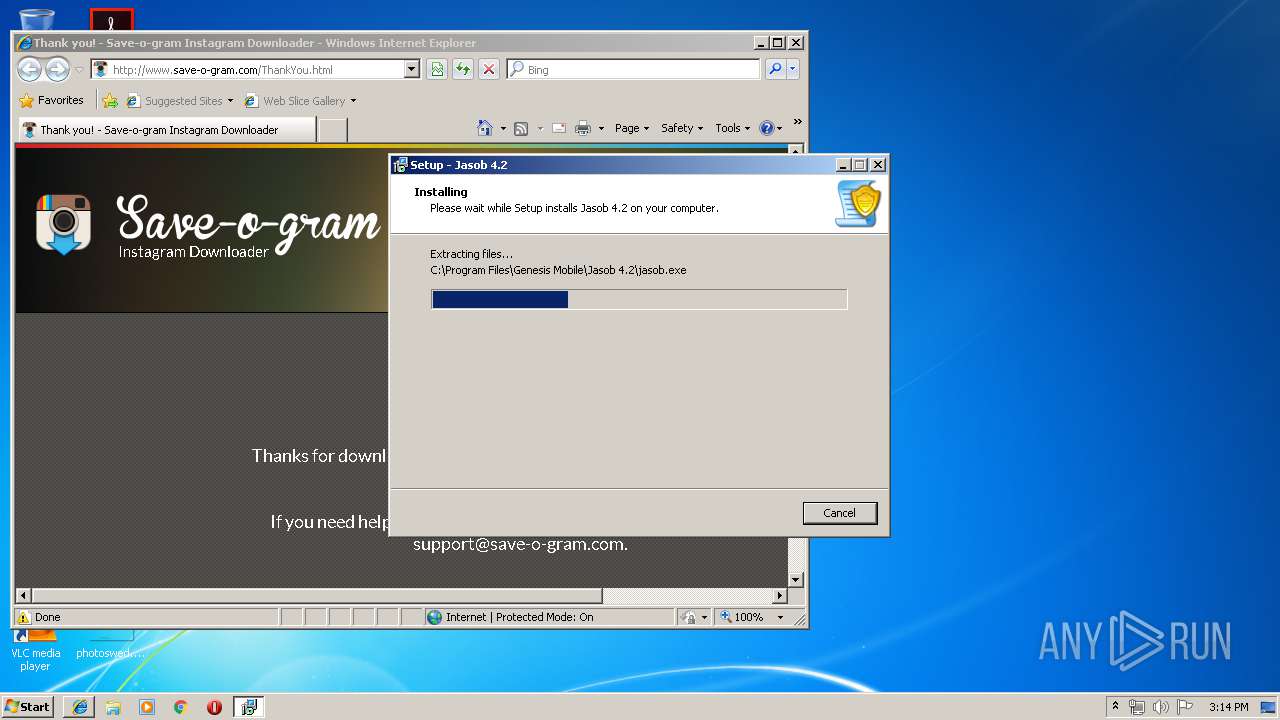Click the Help question mark icon
Image resolution: width=1280 pixels, height=720 pixels.
pyautogui.click(x=767, y=128)
